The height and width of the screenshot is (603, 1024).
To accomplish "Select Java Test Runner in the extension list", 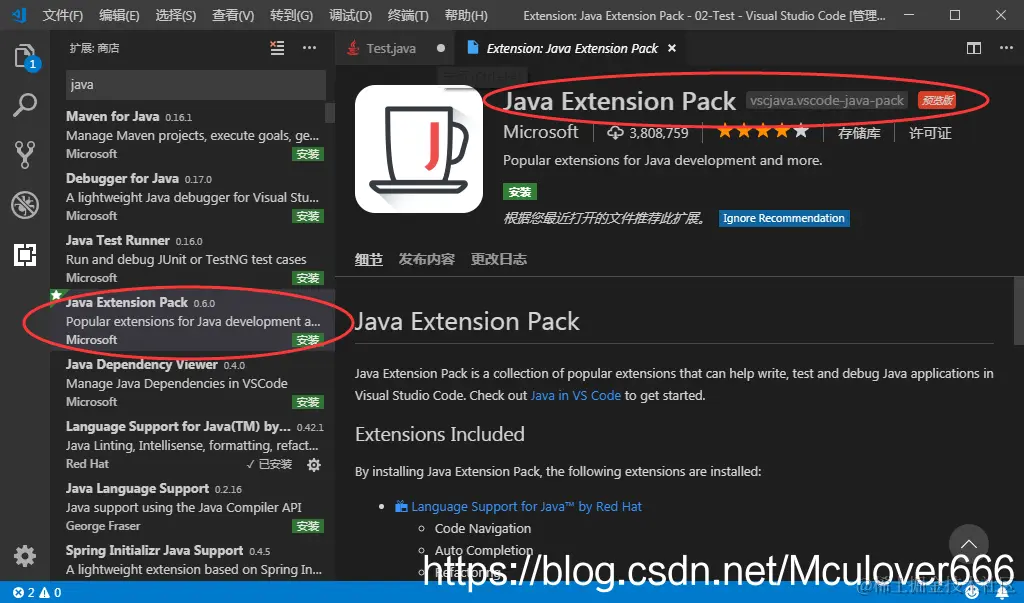I will [193, 259].
